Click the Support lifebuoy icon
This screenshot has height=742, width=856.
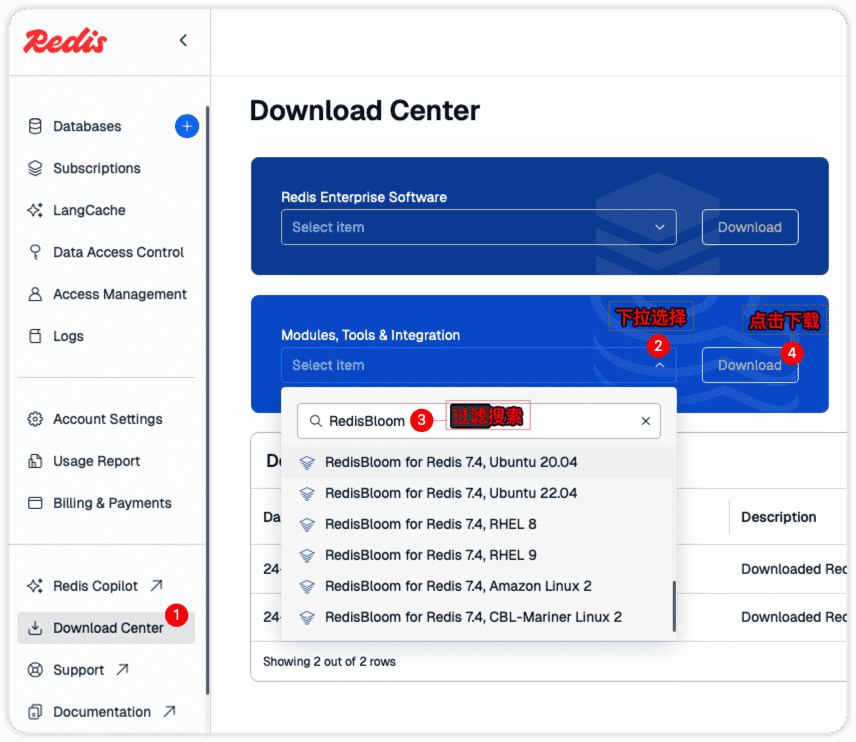click(x=35, y=670)
